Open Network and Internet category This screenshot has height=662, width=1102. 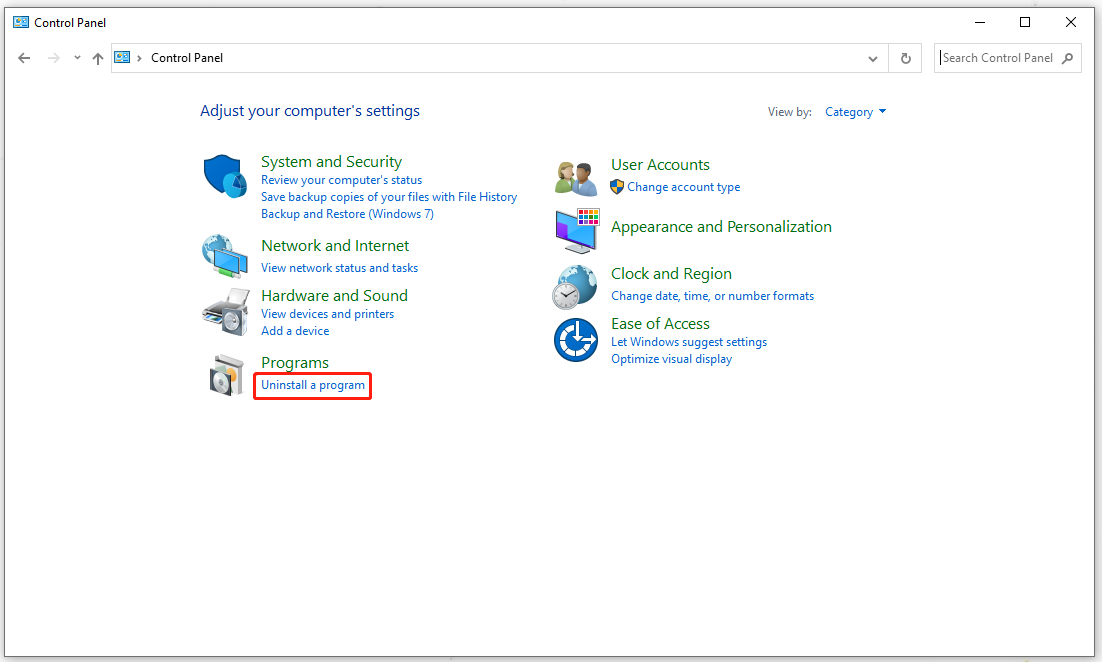pyautogui.click(x=335, y=245)
